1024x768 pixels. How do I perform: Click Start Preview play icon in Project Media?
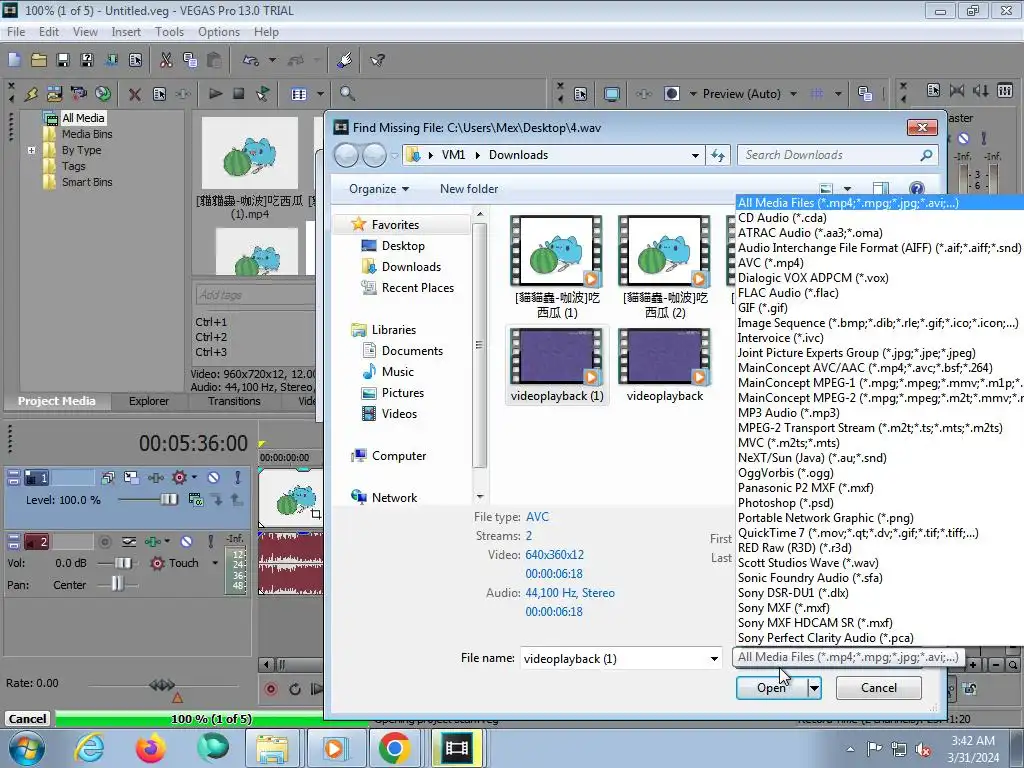[215, 94]
